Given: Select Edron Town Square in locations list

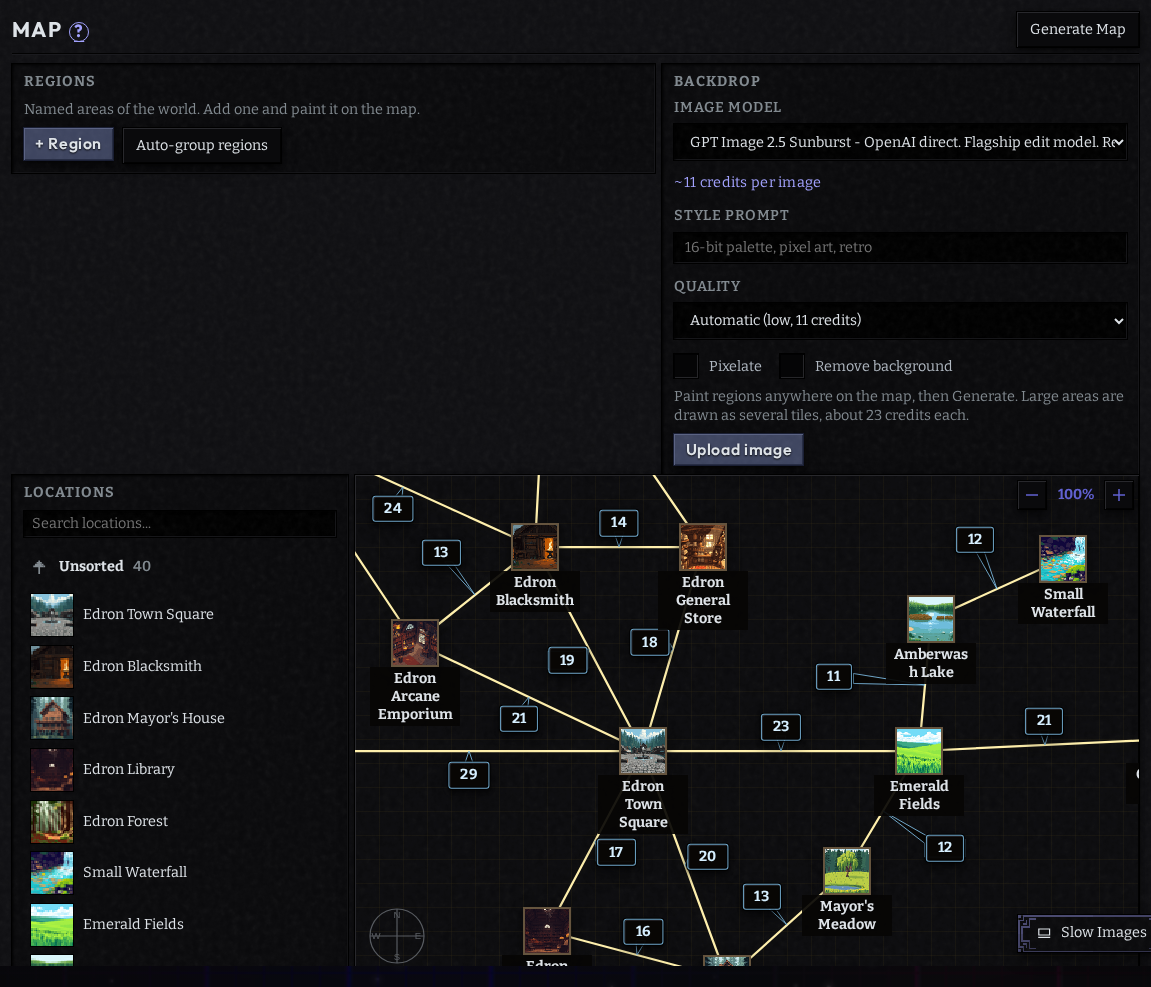Looking at the screenshot, I should pyautogui.click(x=180, y=614).
